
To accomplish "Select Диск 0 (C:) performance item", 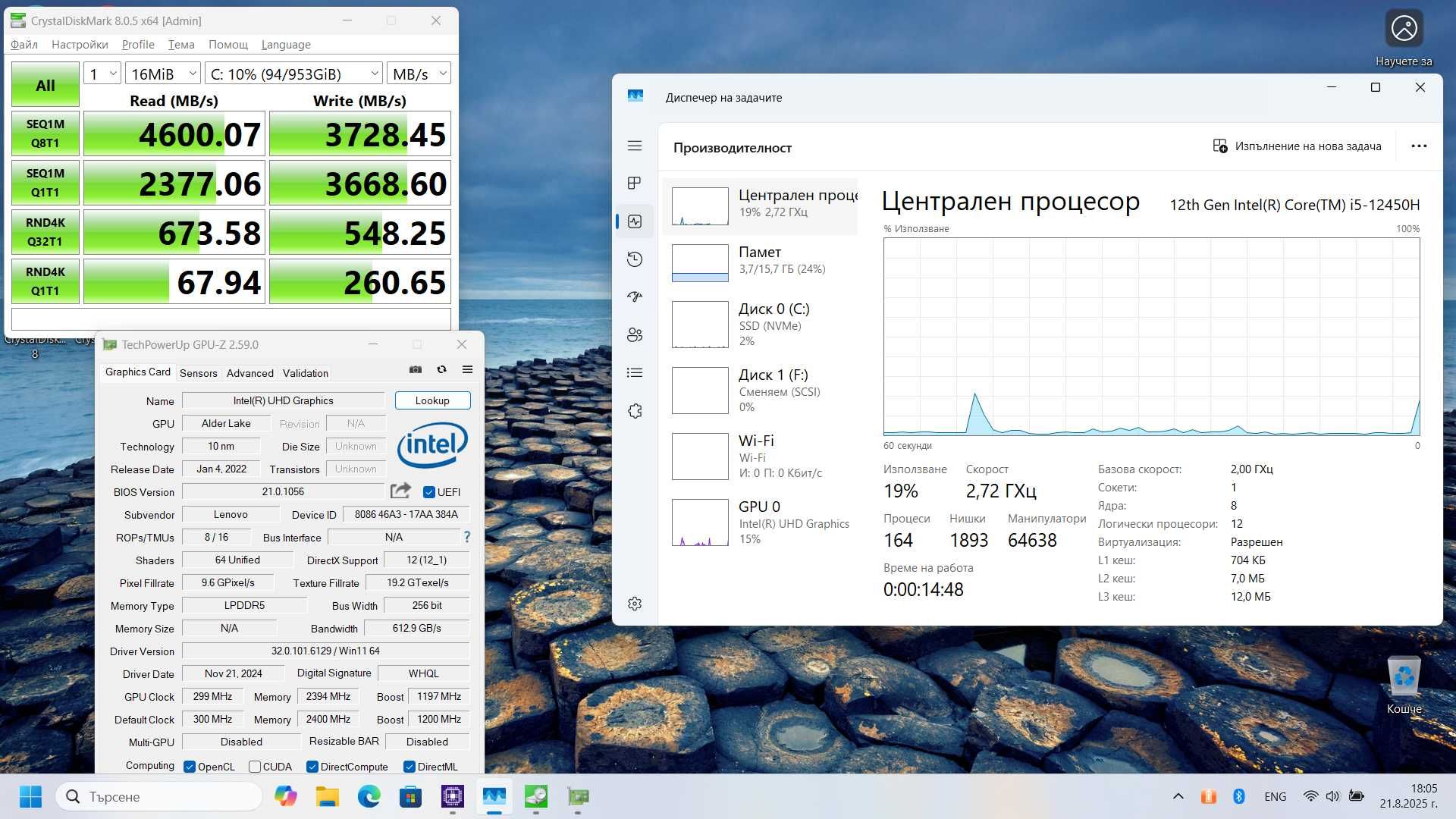I will 761,325.
